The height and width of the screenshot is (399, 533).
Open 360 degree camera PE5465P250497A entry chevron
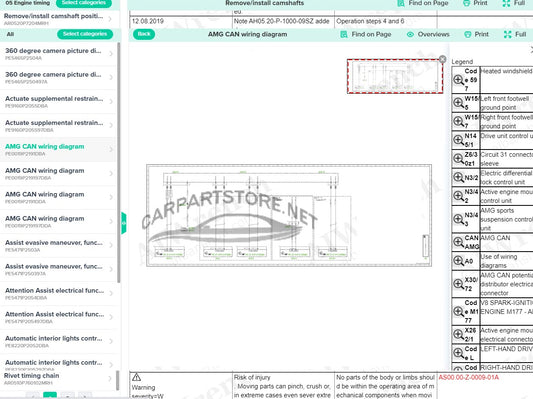coord(111,77)
